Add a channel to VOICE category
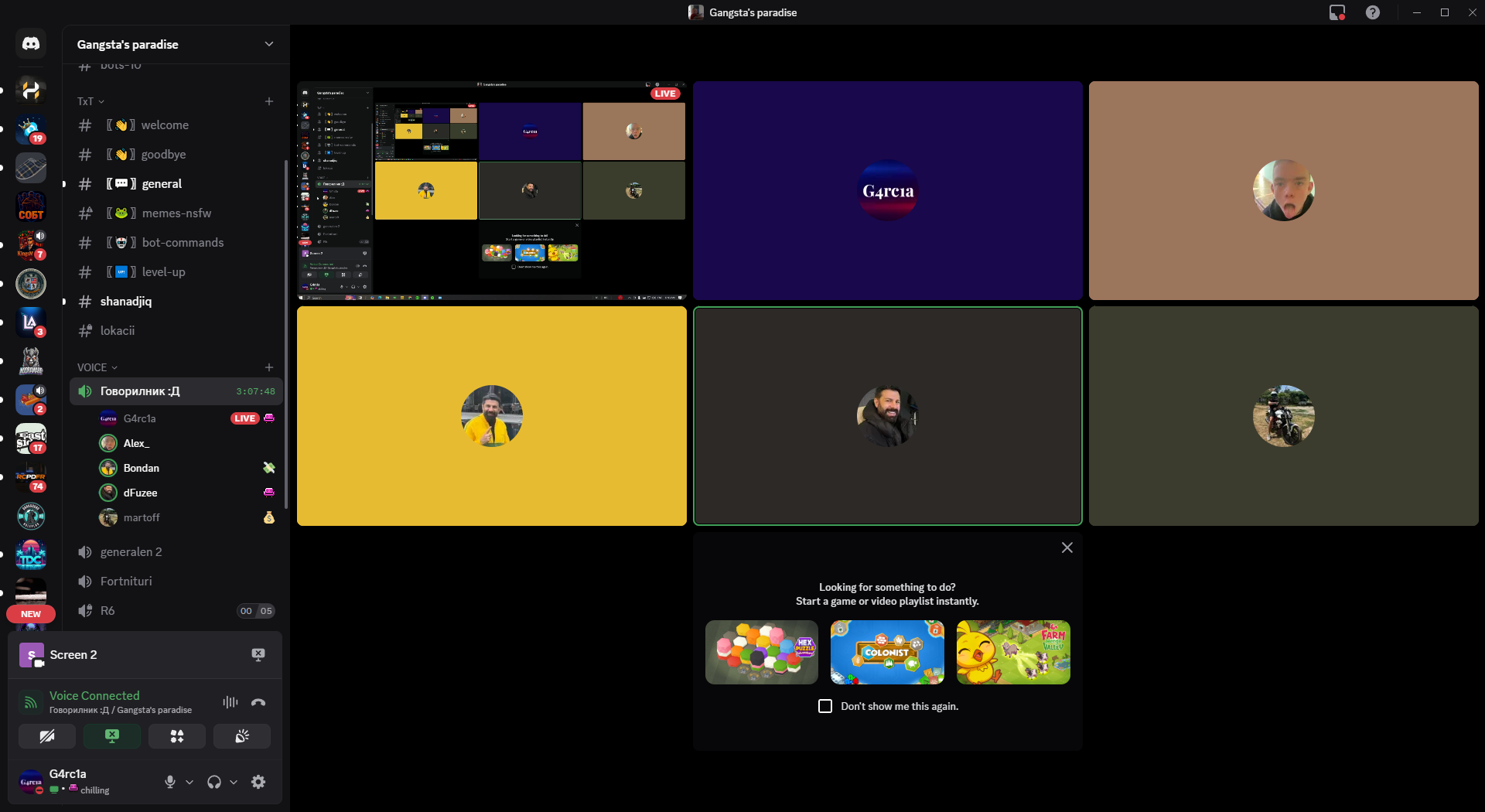 (269, 367)
